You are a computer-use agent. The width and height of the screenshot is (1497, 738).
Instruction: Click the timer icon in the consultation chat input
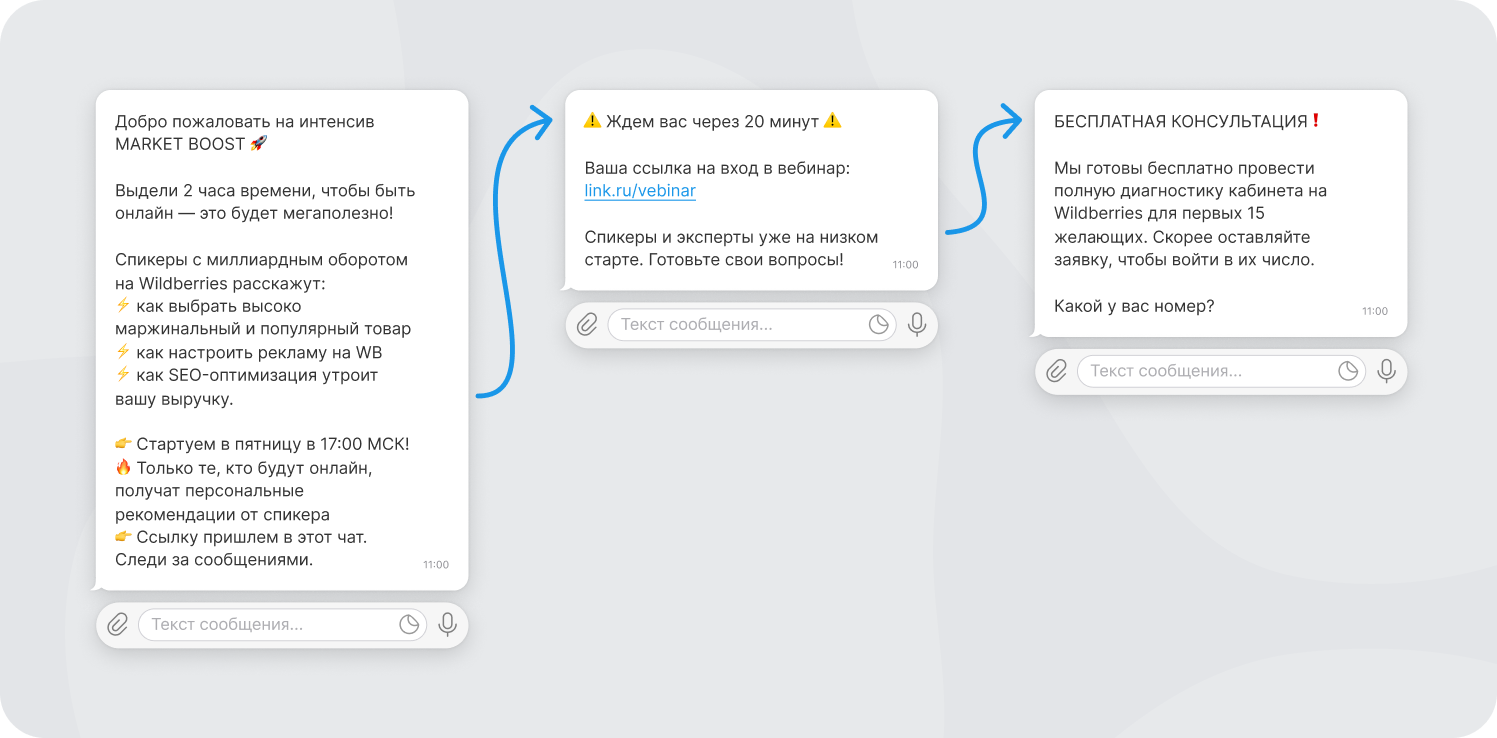click(x=1348, y=371)
